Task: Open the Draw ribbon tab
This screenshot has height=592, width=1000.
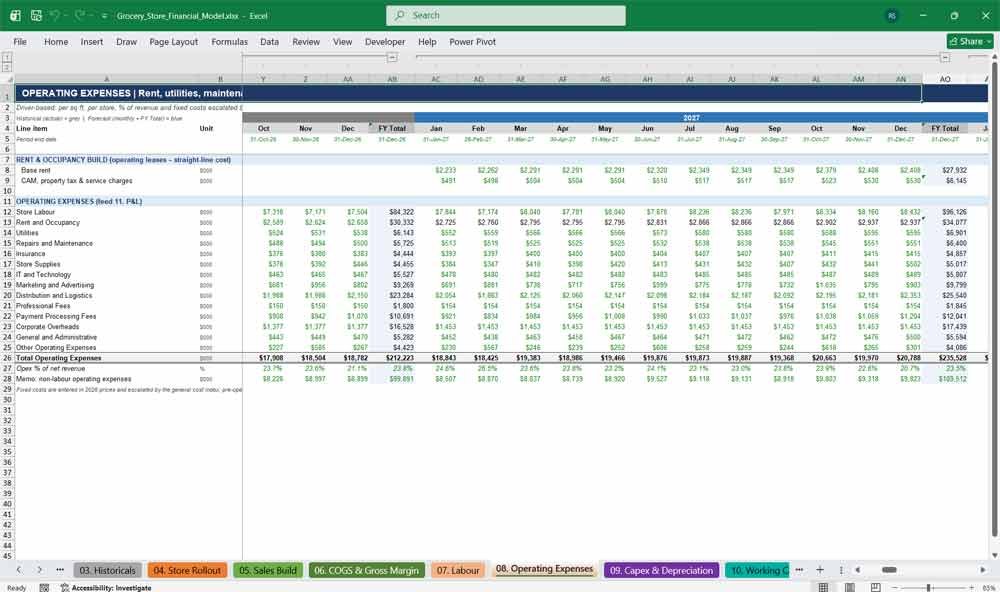Action: (x=126, y=41)
